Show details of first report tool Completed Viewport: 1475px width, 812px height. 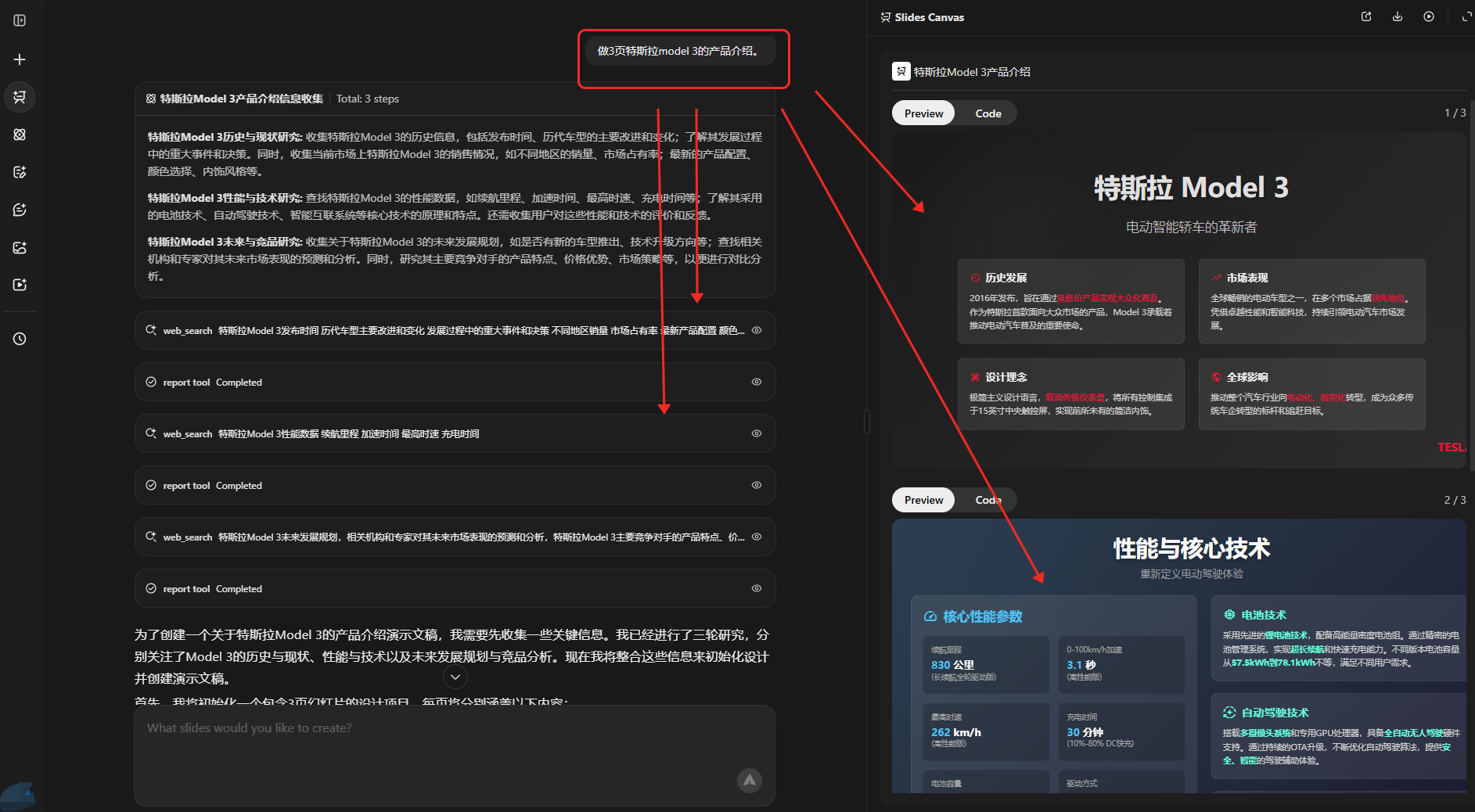[x=757, y=382]
